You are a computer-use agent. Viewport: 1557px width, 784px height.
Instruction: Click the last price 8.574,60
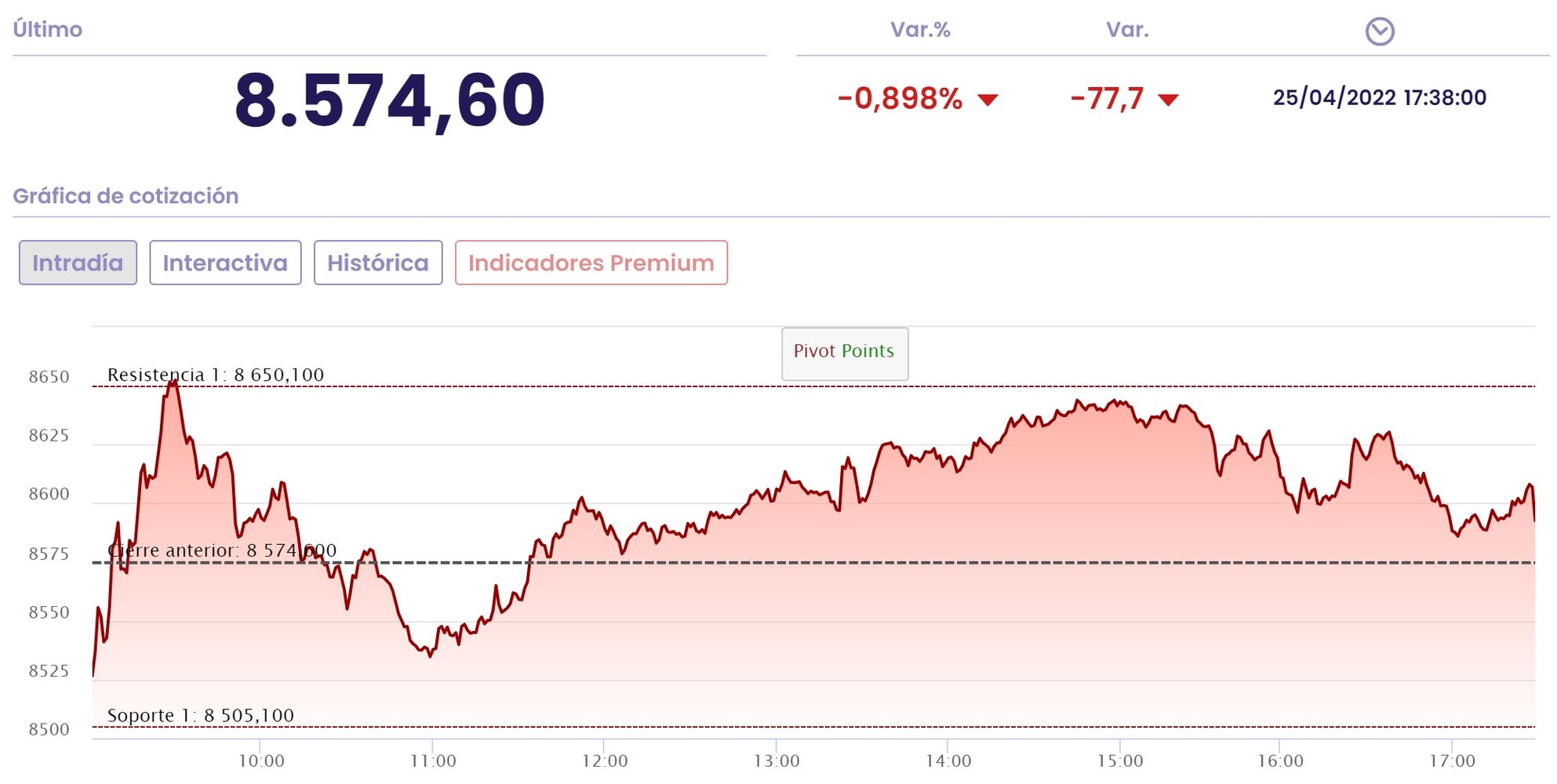(390, 100)
